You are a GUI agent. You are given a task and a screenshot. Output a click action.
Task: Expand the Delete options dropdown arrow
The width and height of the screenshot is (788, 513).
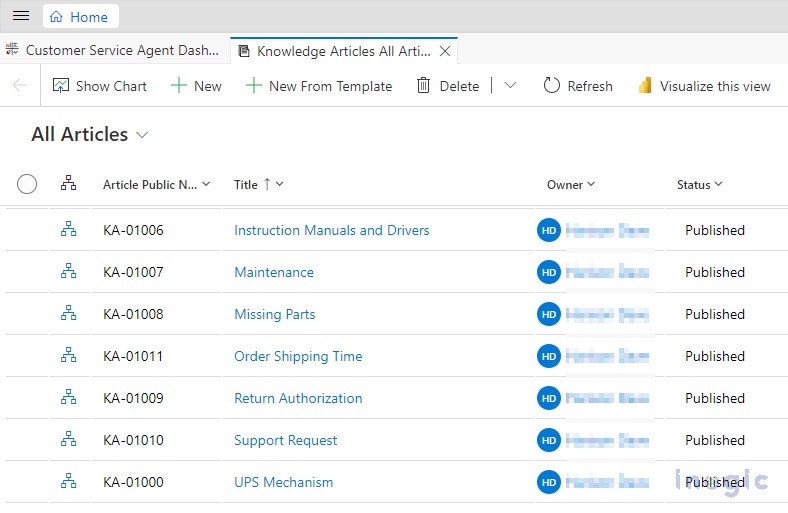(x=510, y=86)
